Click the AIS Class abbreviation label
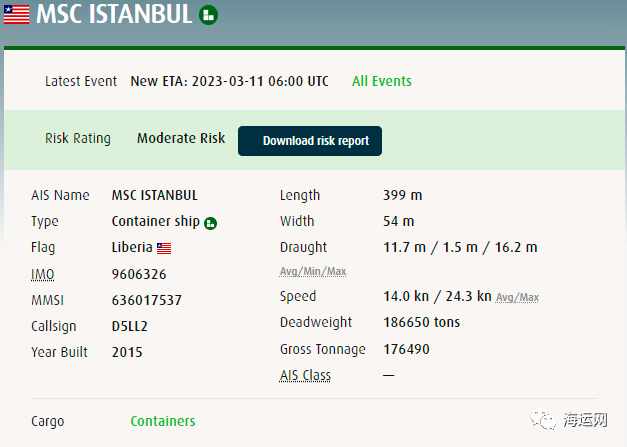The image size is (627, 447). click(x=306, y=375)
